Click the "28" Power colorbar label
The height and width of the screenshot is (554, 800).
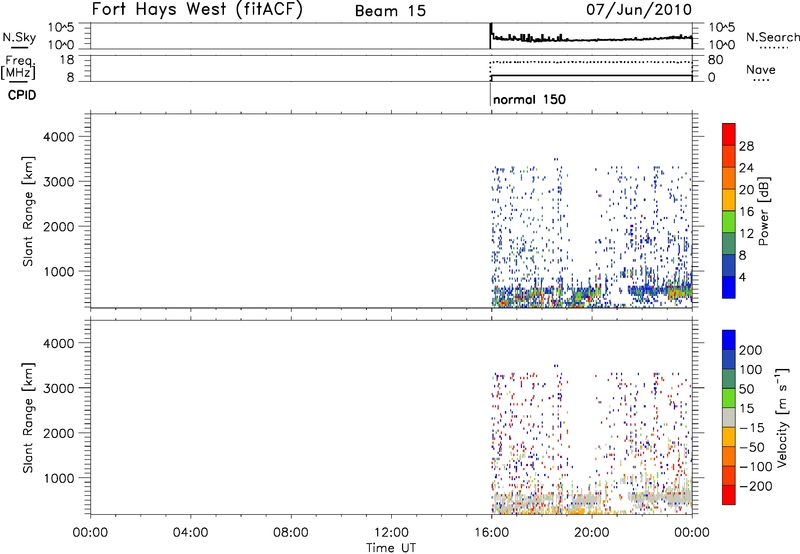tap(746, 146)
